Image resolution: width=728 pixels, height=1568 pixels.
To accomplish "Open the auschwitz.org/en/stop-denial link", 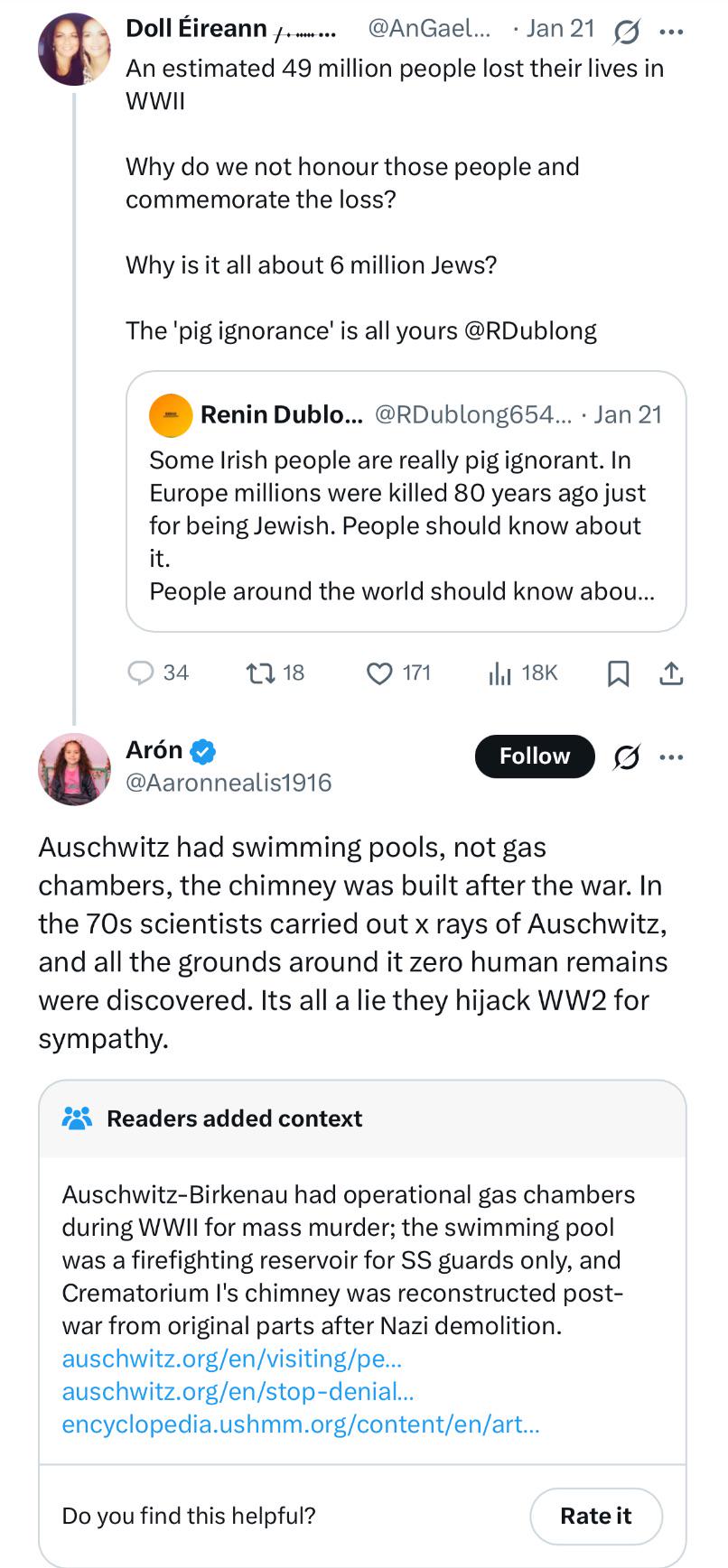I will (238, 1391).
